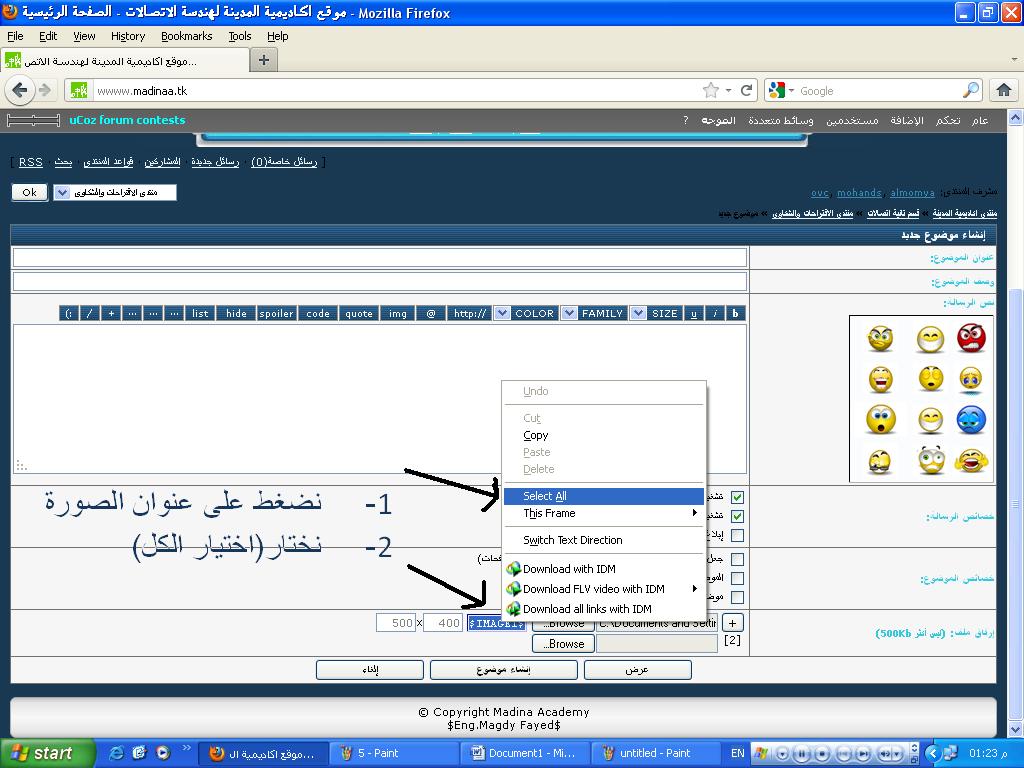The width and height of the screenshot is (1024, 768).
Task: Toggle third checkbox in topic options
Action: (737, 597)
